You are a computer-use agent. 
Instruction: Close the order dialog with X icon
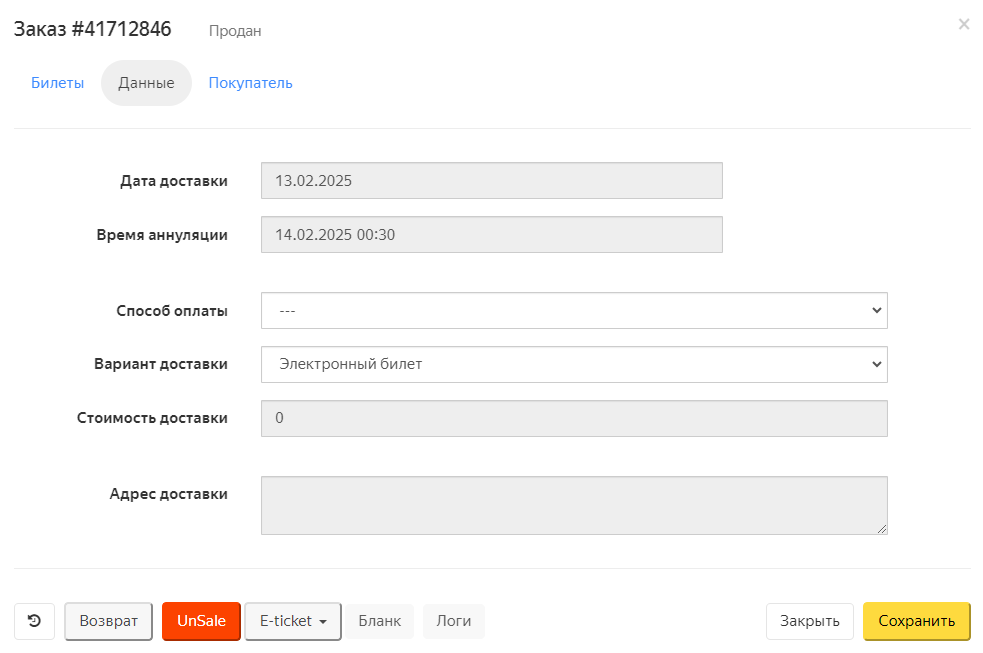point(964,24)
